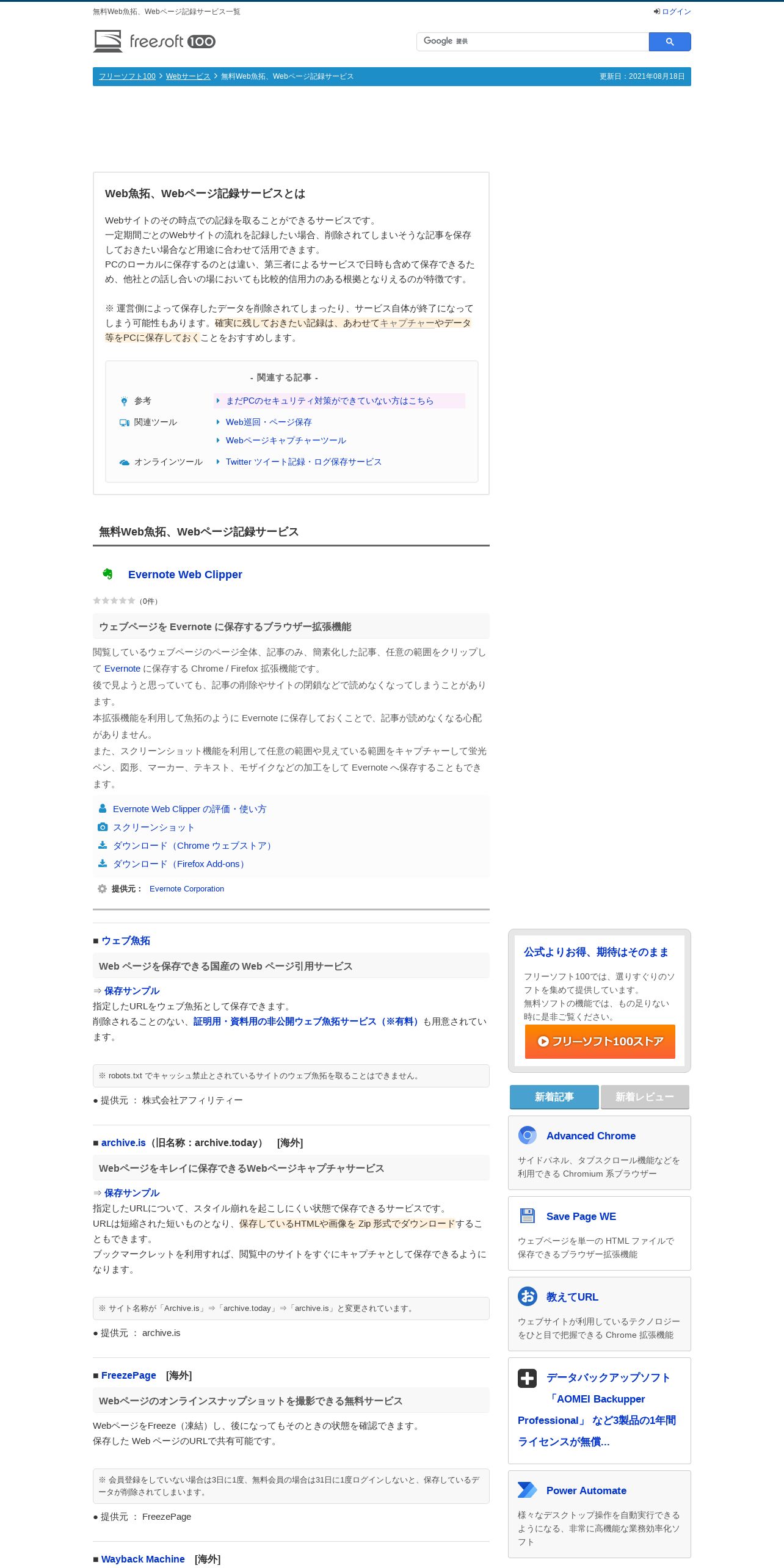Open ウェブ魚拓 heading link
784x1568 pixels.
126,941
